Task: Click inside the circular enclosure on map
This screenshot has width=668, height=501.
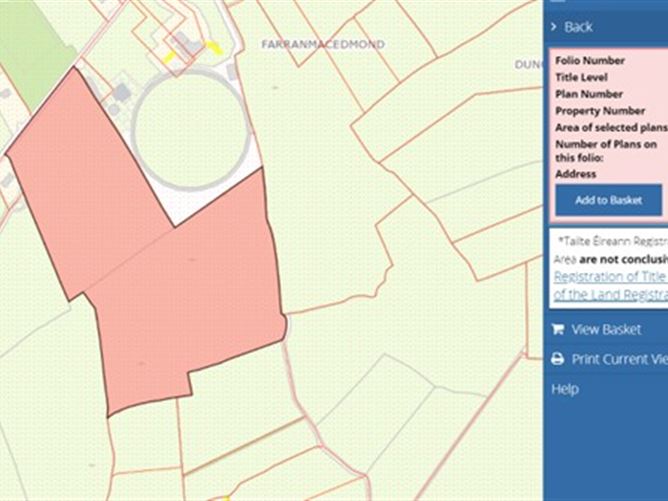Action: coord(188,125)
